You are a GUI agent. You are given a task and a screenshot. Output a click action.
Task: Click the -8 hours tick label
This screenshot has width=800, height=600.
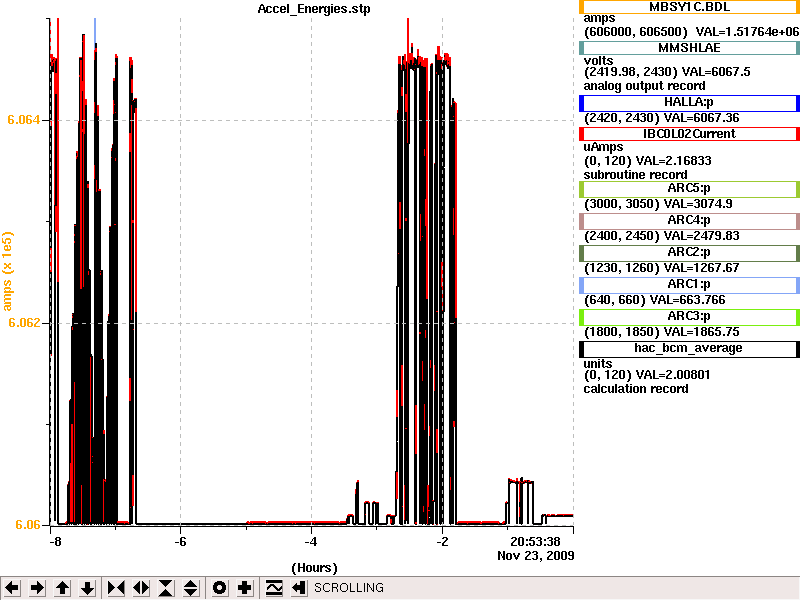(55, 541)
